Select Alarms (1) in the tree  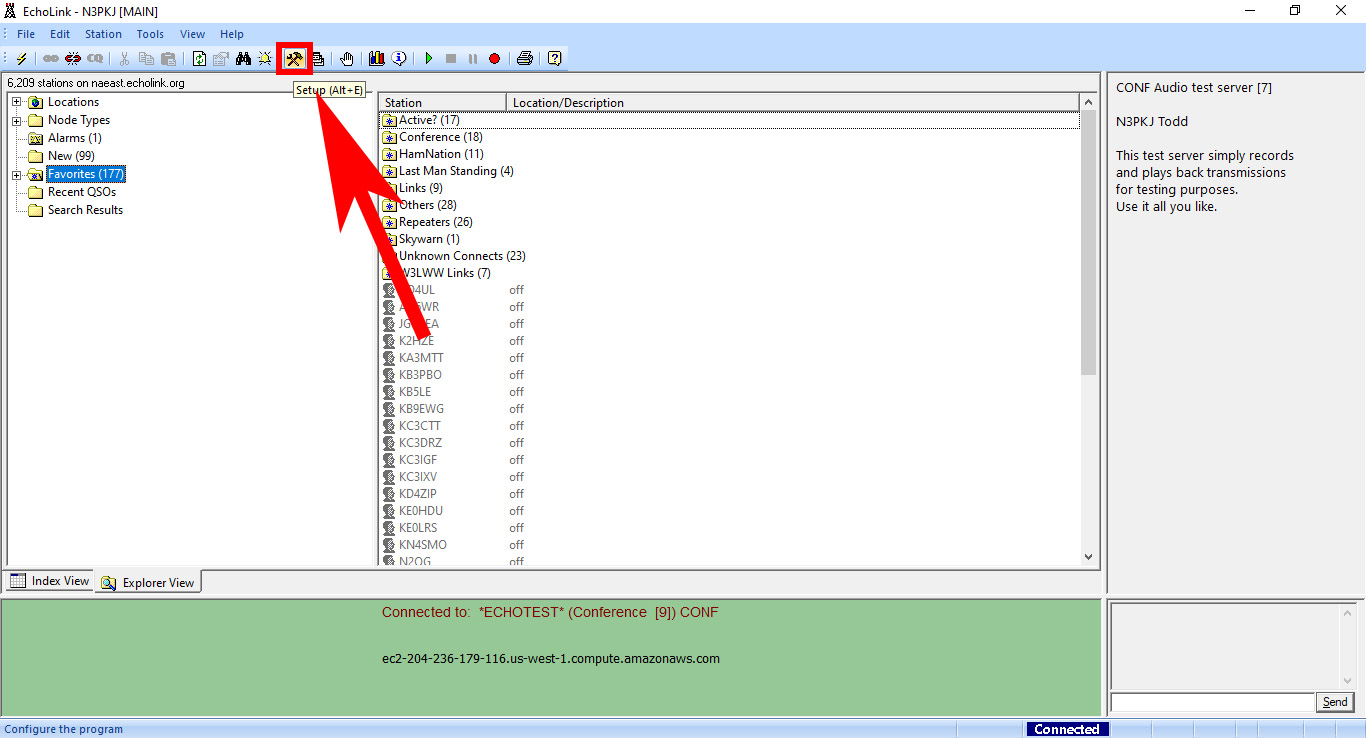point(74,138)
